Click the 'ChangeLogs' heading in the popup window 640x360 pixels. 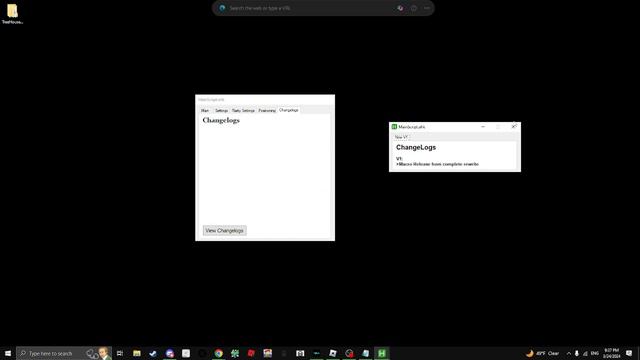pyautogui.click(x=416, y=147)
